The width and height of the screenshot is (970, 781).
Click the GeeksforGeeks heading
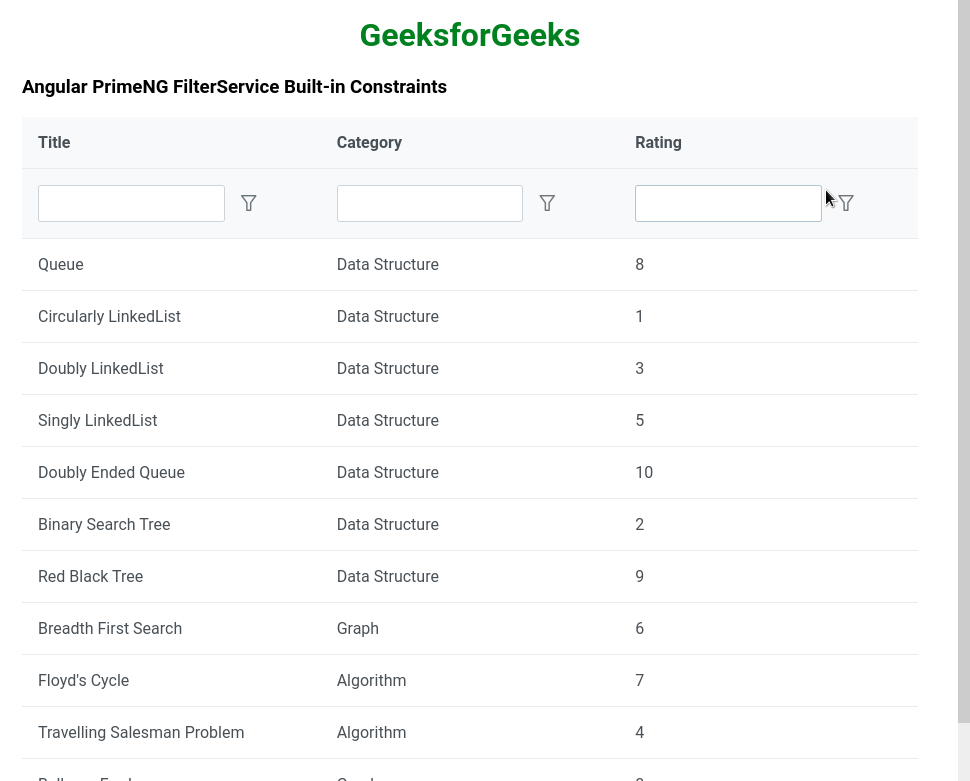click(x=469, y=35)
